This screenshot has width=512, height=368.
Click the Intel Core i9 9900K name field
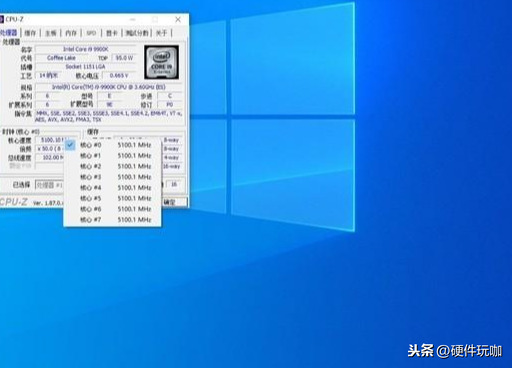[86, 49]
